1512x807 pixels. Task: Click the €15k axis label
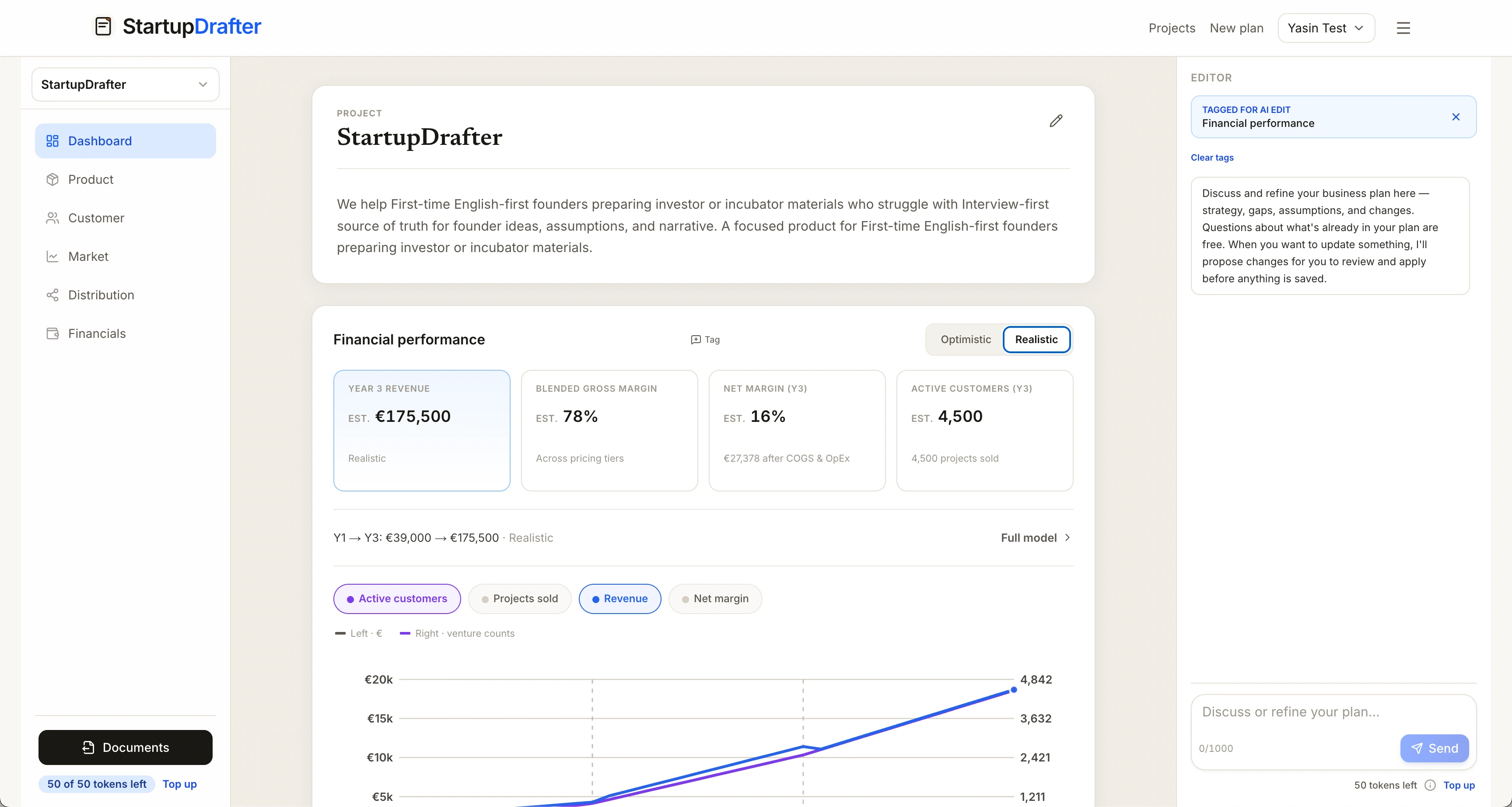click(380, 718)
